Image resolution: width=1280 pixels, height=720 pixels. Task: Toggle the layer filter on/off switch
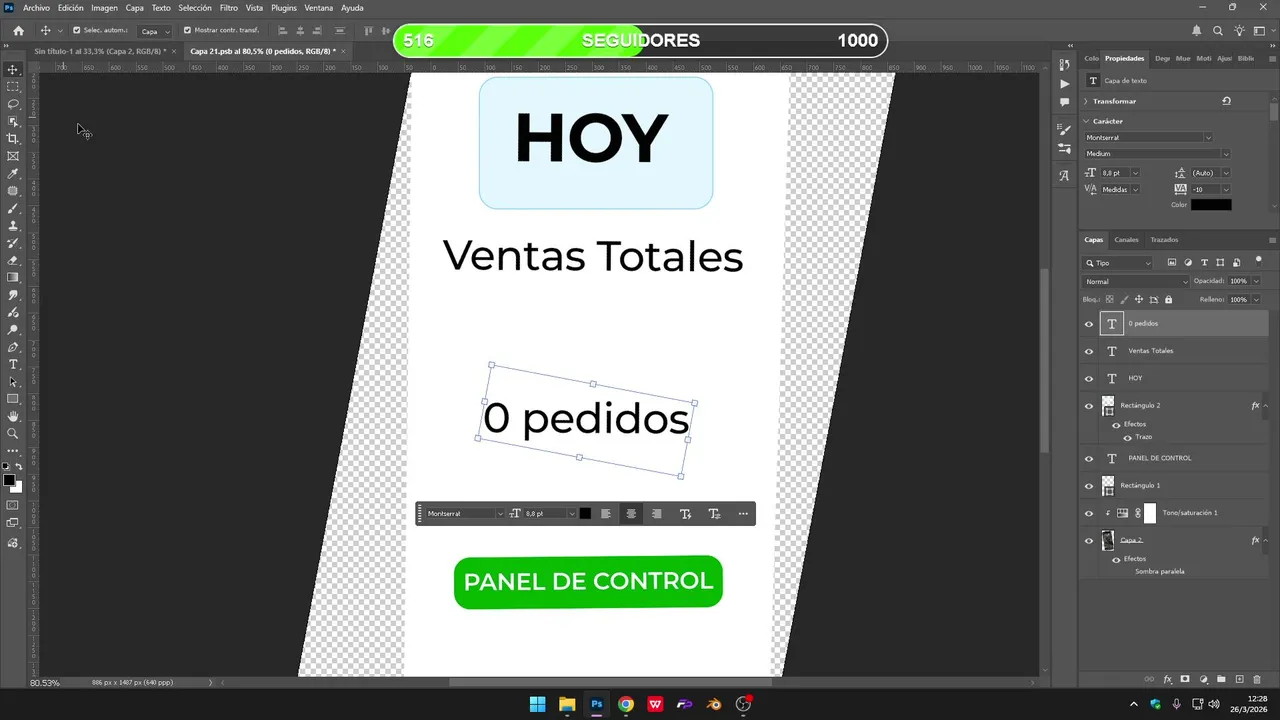[x=1259, y=261]
